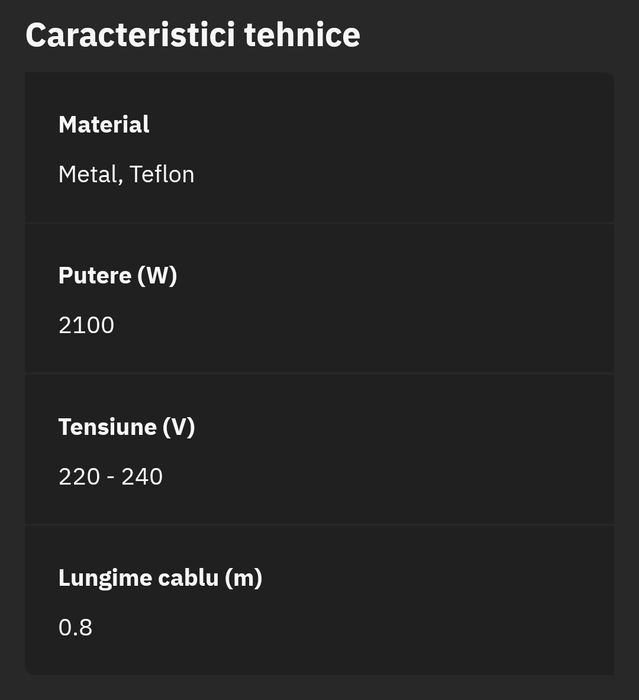Screen dimensions: 639x700
Task: Select the Tensiune (V) label
Action: click(x=126, y=427)
